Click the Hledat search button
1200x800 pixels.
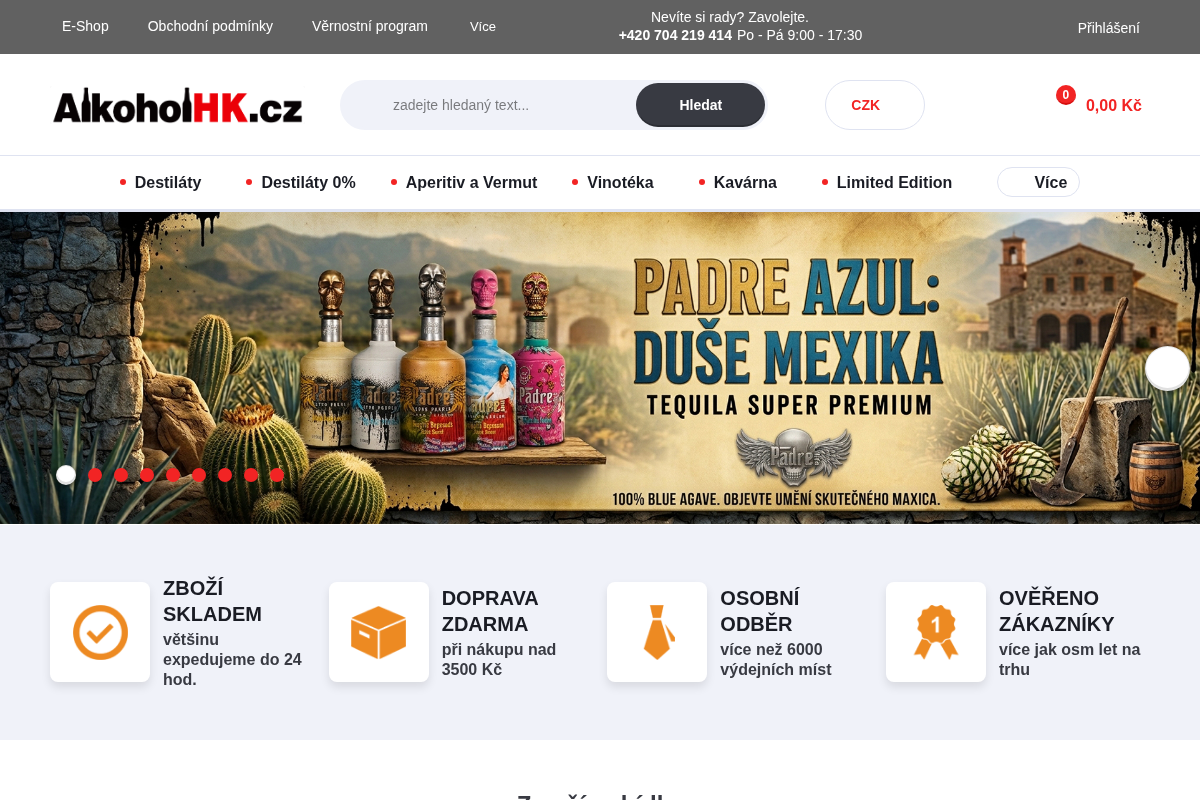(700, 105)
